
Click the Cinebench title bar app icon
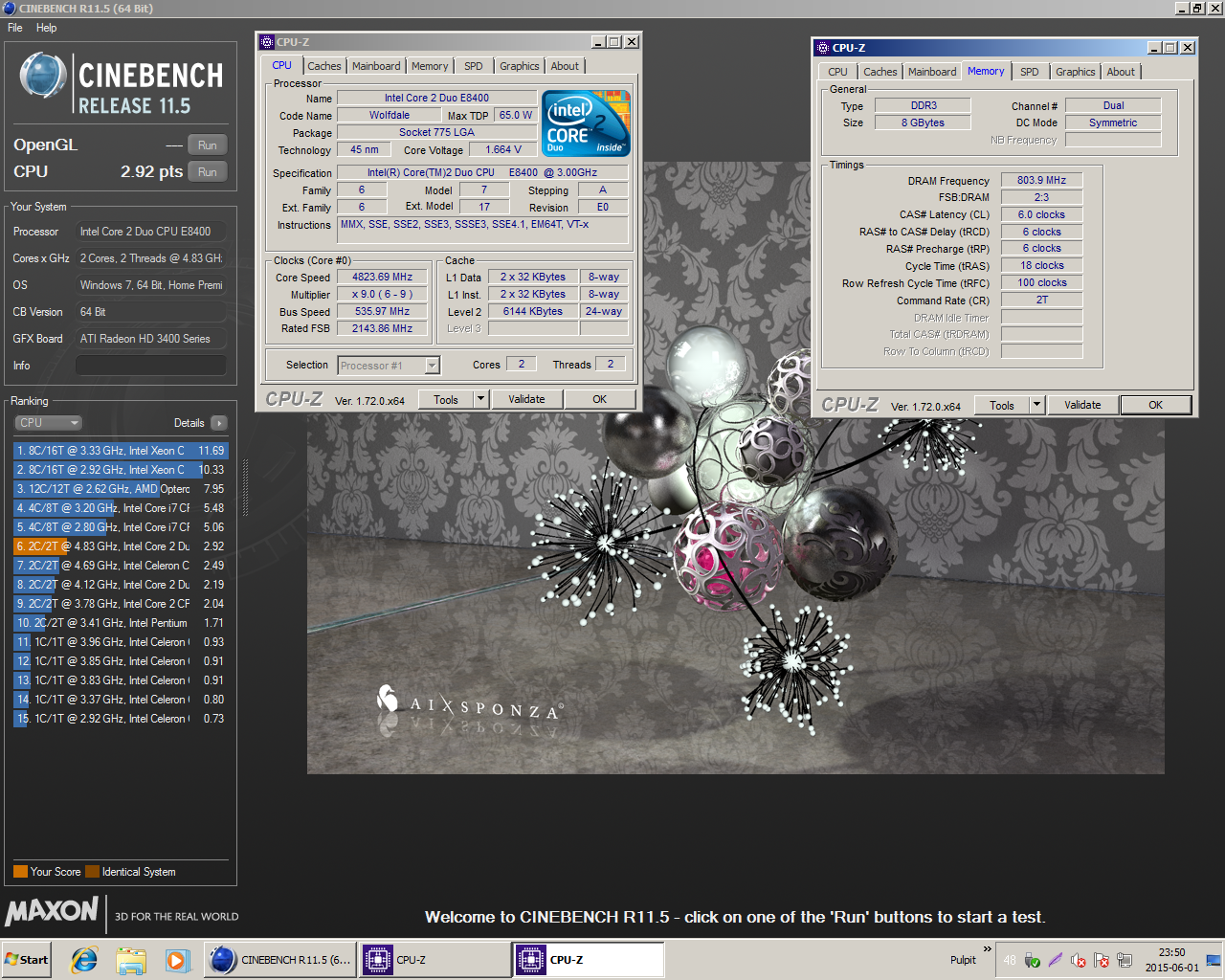pyautogui.click(x=10, y=8)
